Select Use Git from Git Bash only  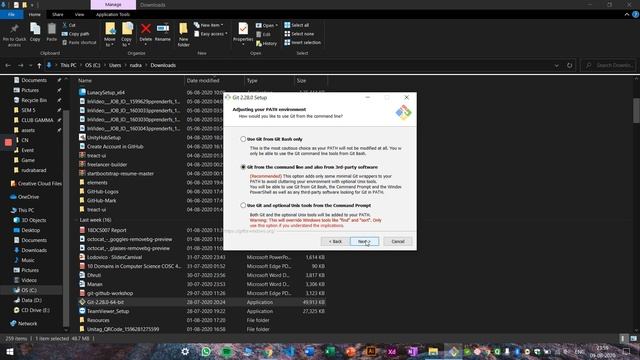[243, 139]
